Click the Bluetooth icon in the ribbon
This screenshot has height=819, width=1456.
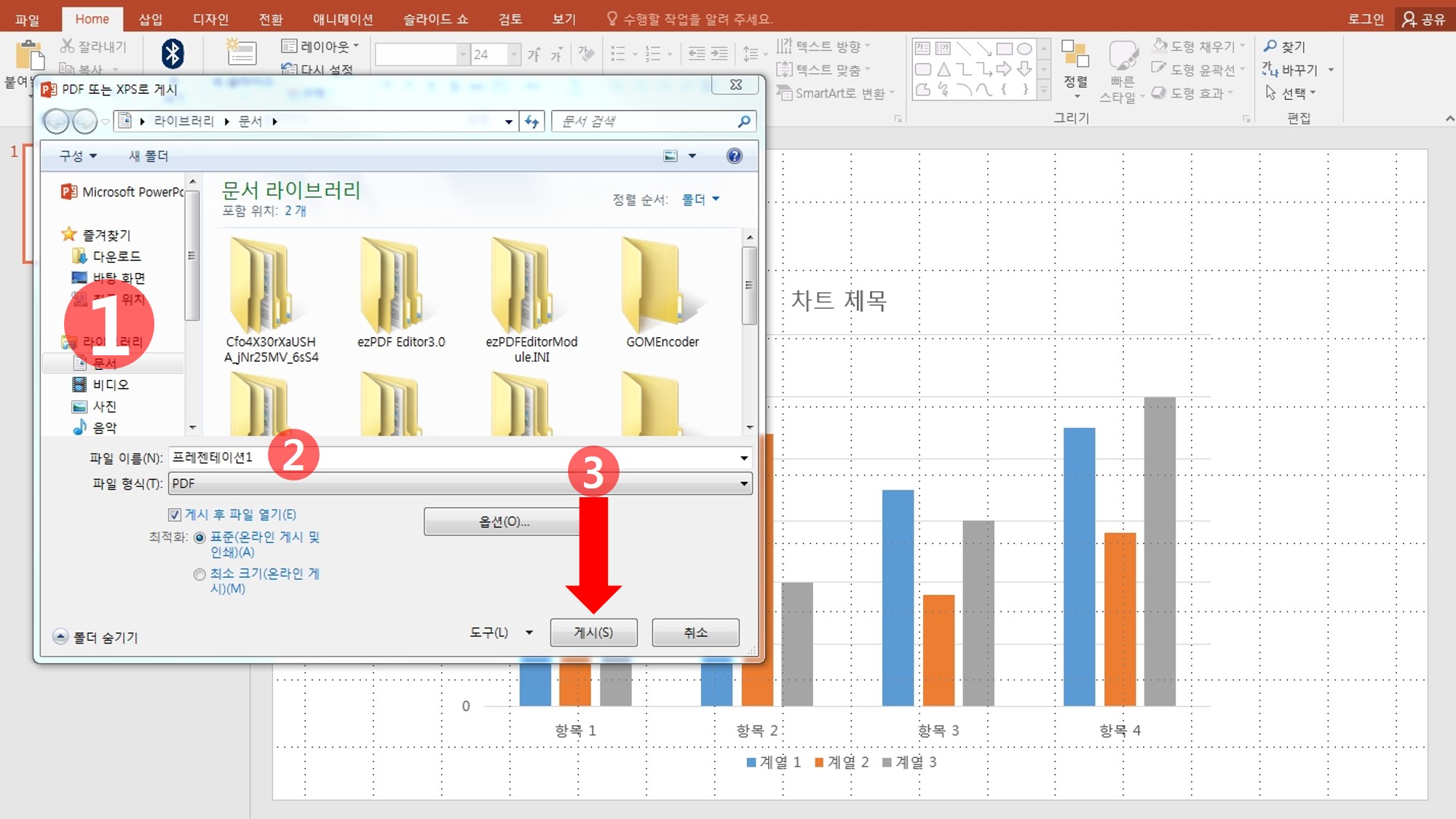tap(173, 54)
